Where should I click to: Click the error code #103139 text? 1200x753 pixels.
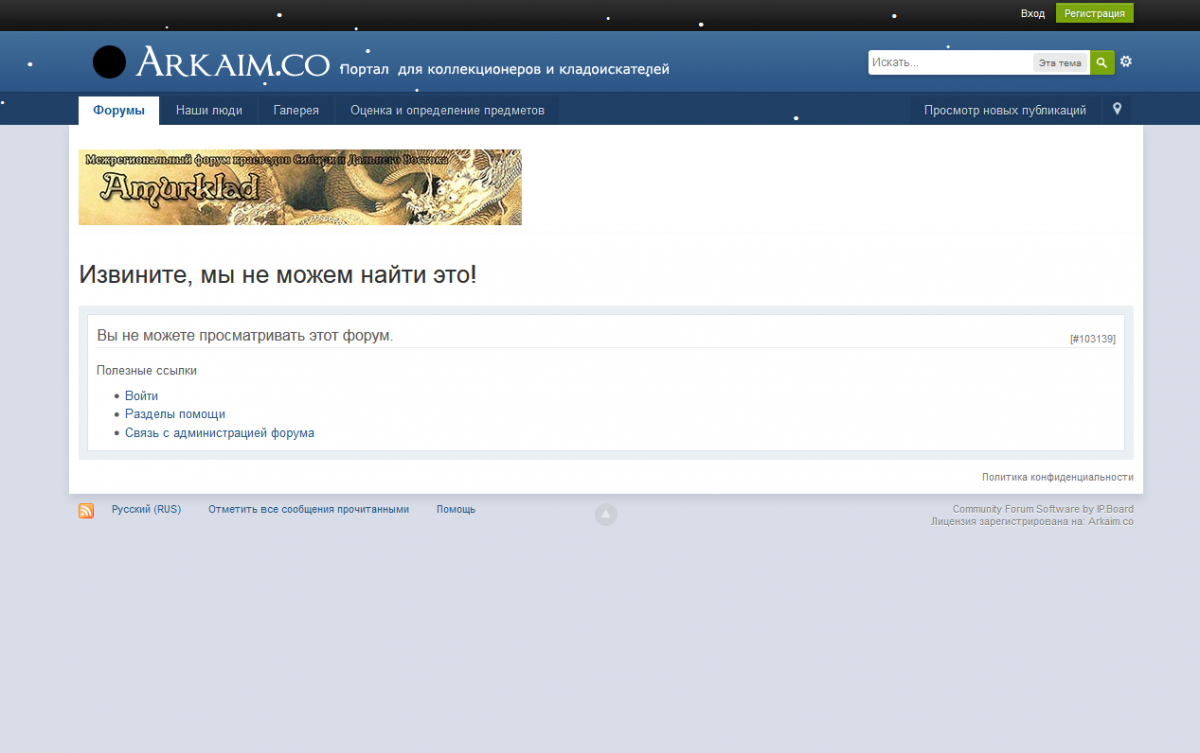click(1092, 339)
